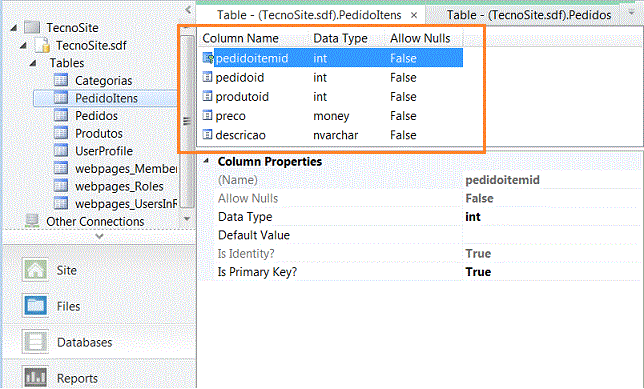
Task: Open the Files workspace icon
Action: tap(35, 306)
